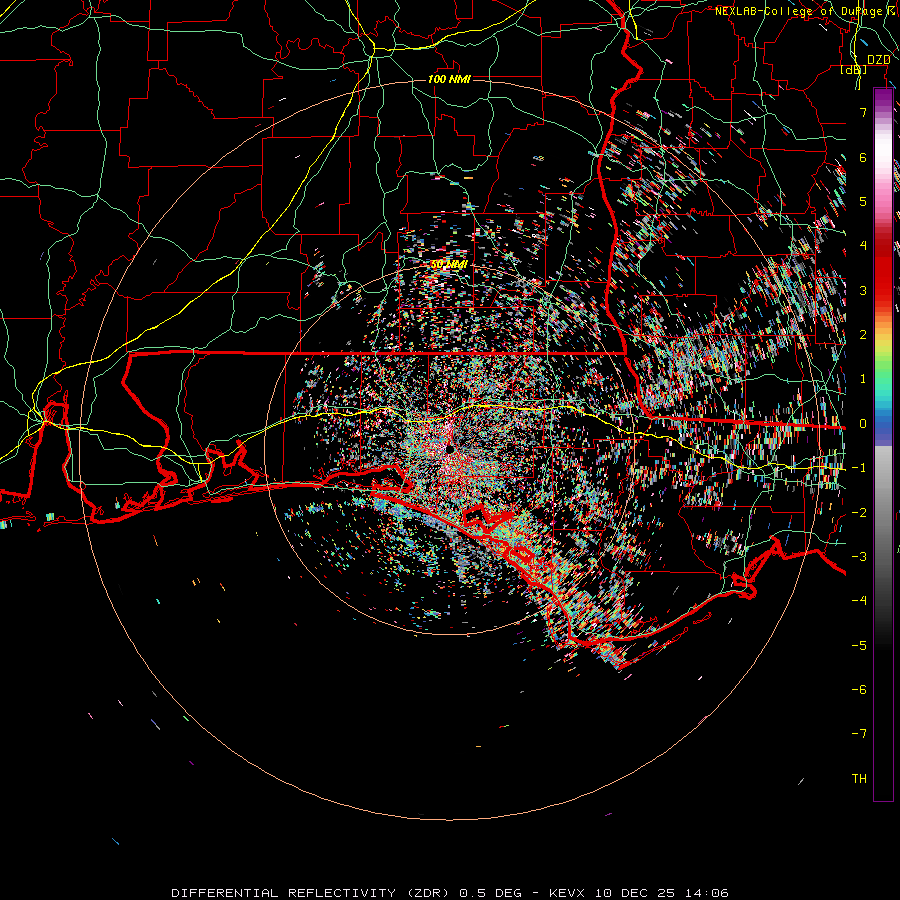The height and width of the screenshot is (900, 900).
Task: Click the "100 NMI" range ring label
Action: pos(449,79)
